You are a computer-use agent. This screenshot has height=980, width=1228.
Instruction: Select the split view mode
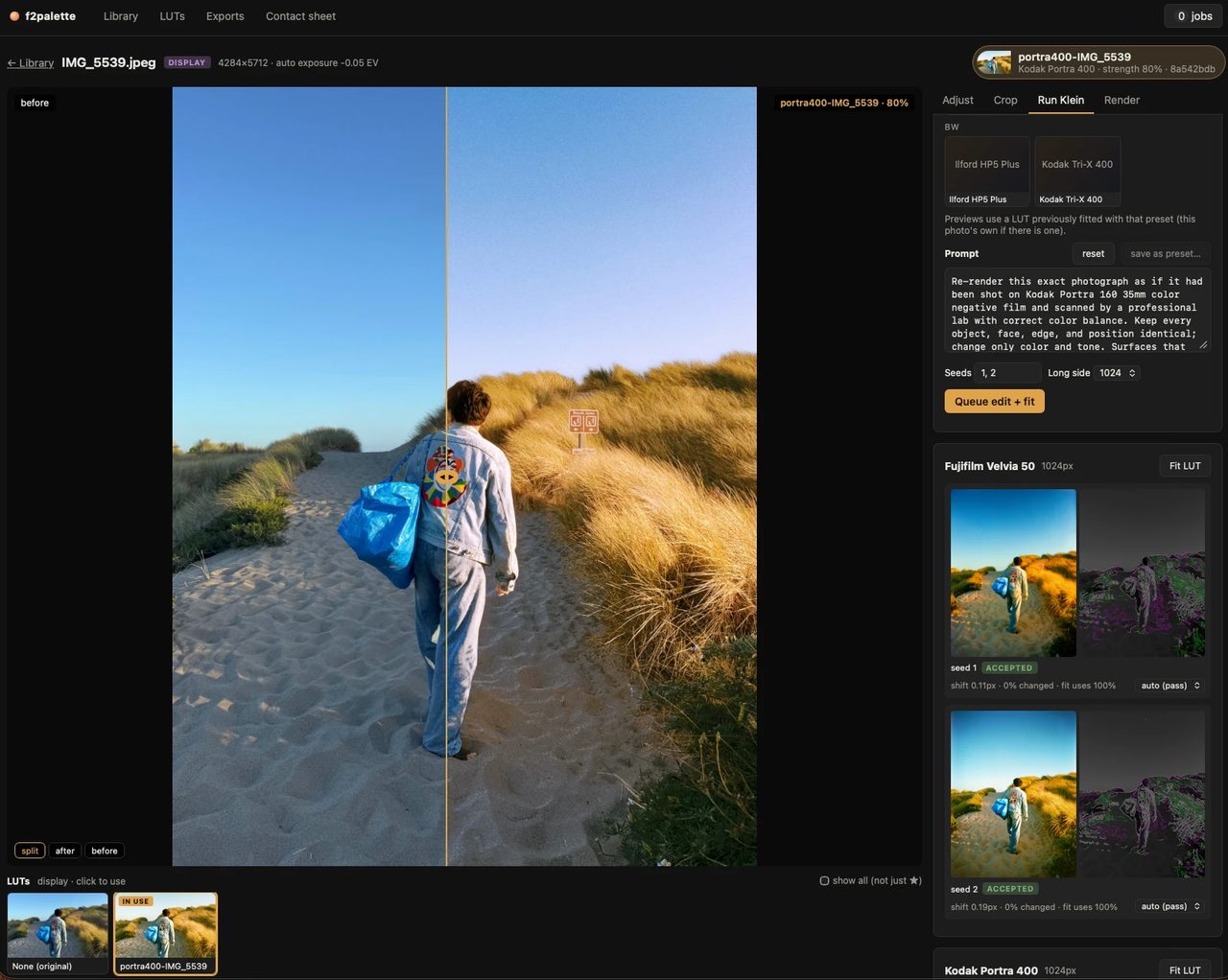click(x=30, y=851)
